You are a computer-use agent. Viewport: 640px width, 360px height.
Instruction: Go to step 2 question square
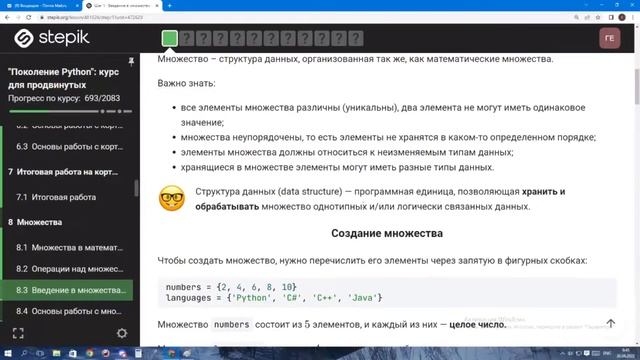click(187, 38)
